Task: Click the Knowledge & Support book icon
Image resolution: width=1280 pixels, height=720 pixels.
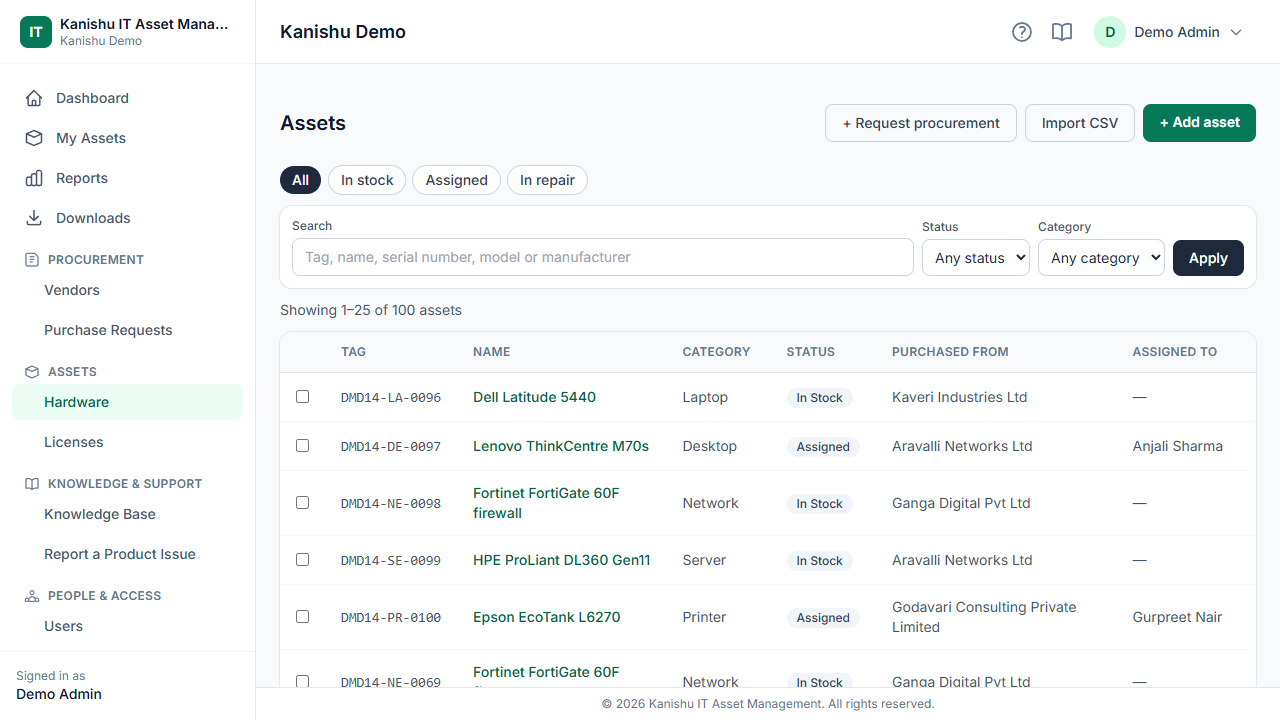Action: pyautogui.click(x=32, y=483)
